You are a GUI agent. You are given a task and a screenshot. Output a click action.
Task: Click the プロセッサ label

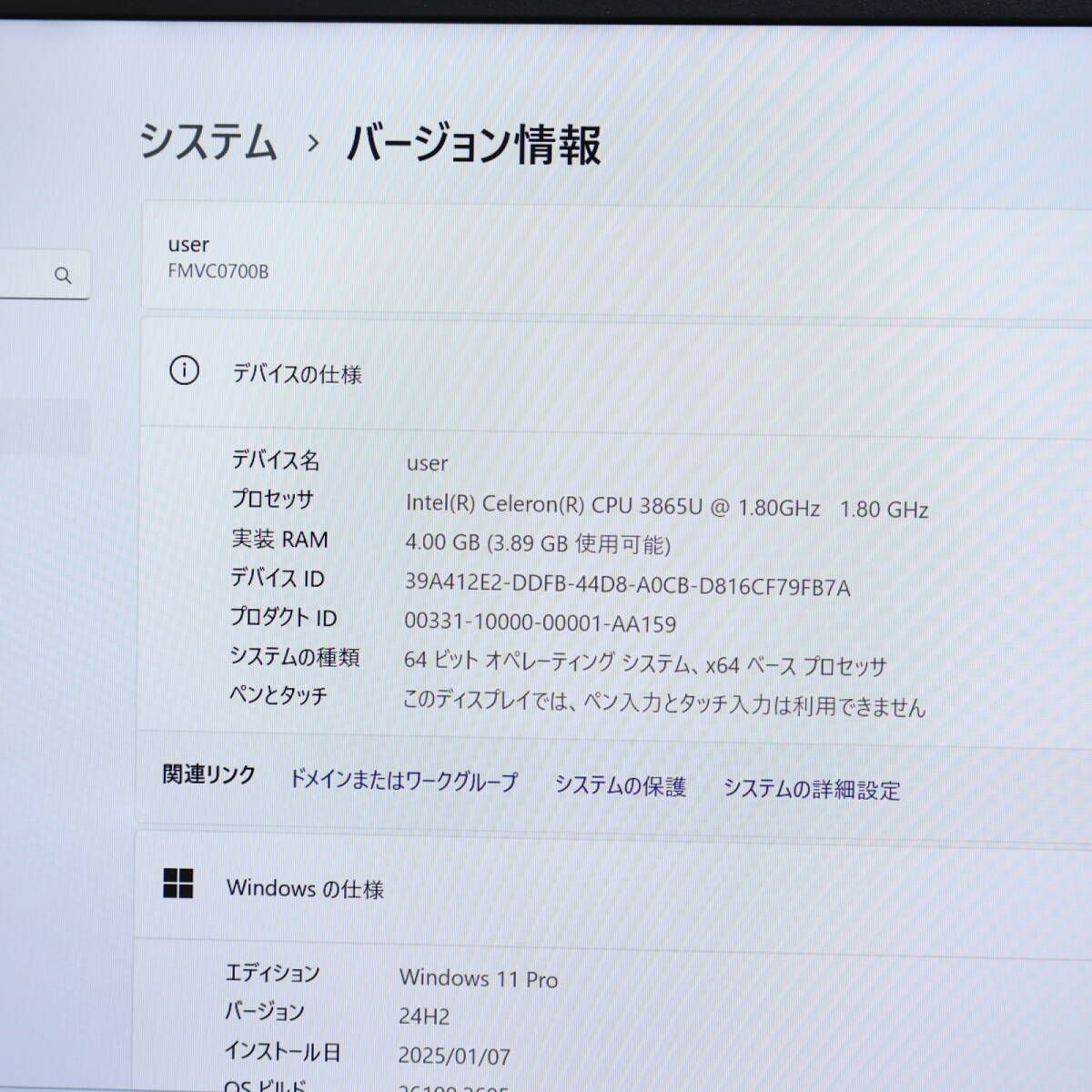[x=272, y=499]
